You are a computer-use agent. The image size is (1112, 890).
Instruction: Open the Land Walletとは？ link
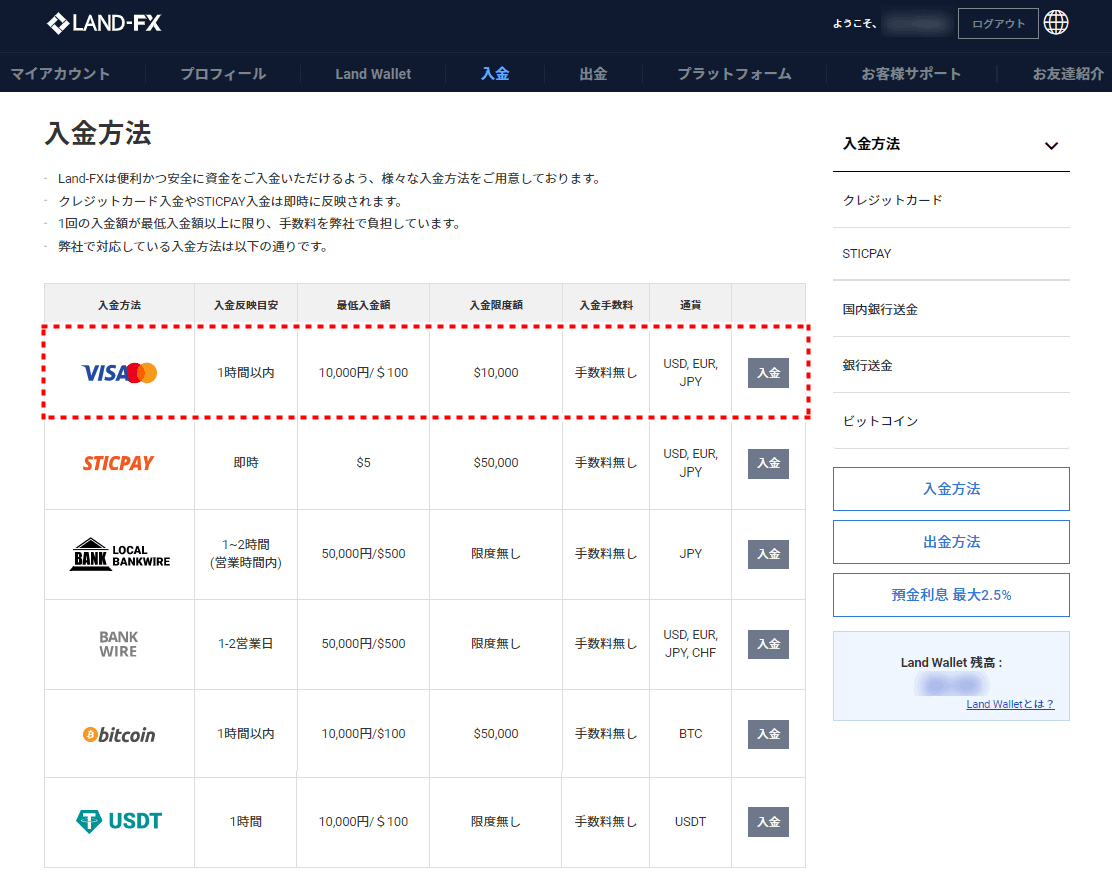tap(1010, 704)
